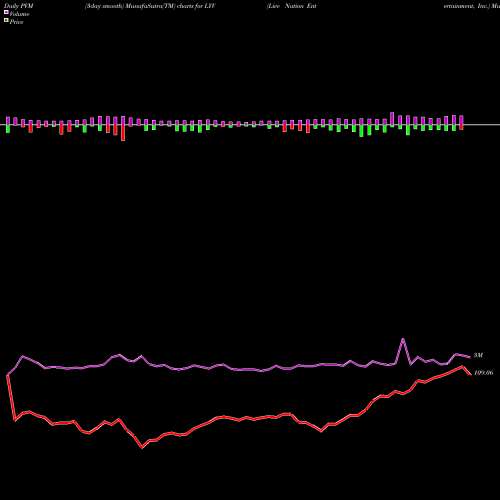Click the 'Daily PVM' chart title
This screenshot has width=500, height=500.
click(x=19, y=6)
